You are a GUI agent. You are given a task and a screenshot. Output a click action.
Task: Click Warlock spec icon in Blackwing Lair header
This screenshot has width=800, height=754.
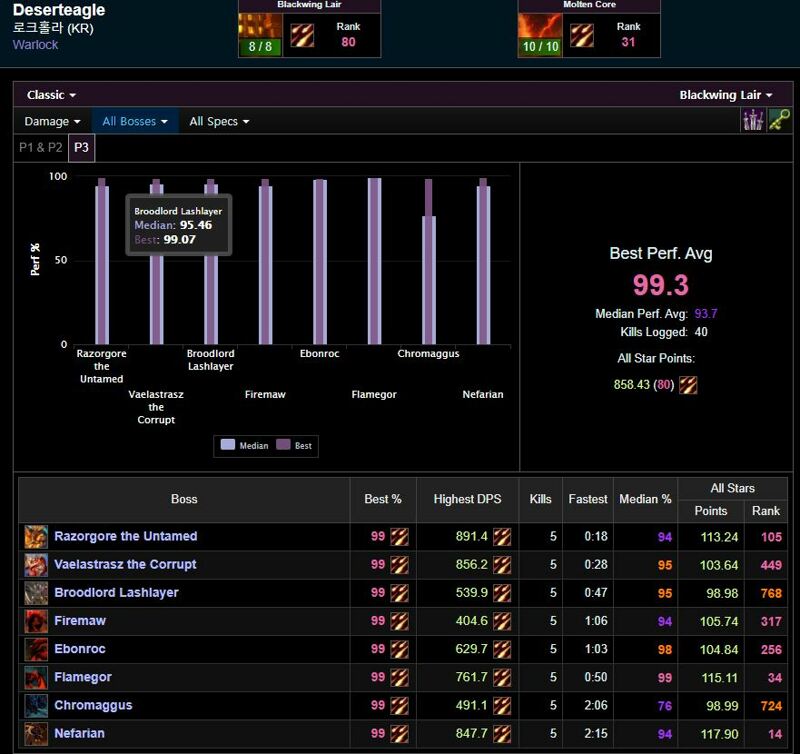pyautogui.click(x=302, y=35)
